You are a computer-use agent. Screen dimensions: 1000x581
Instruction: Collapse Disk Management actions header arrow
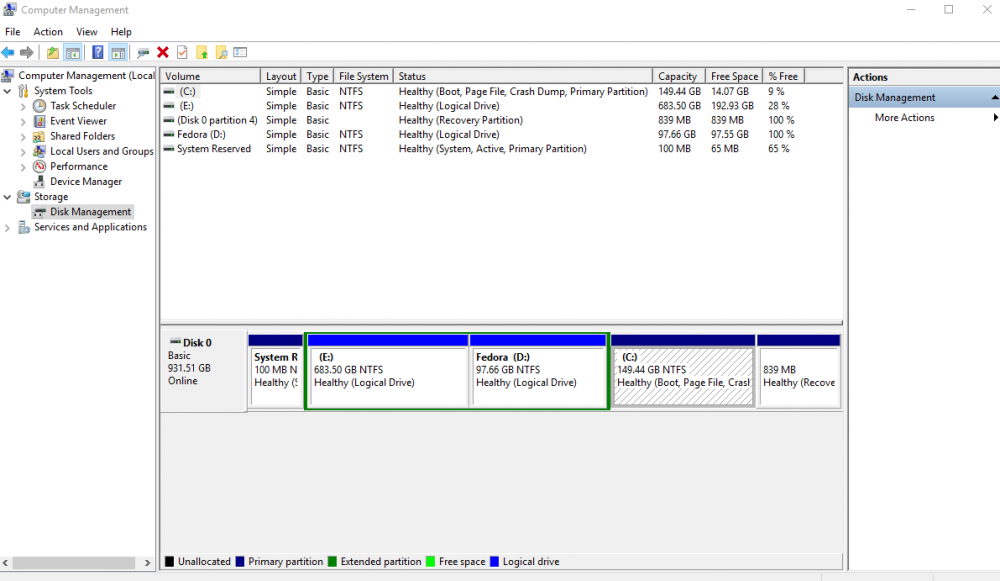pos(994,98)
